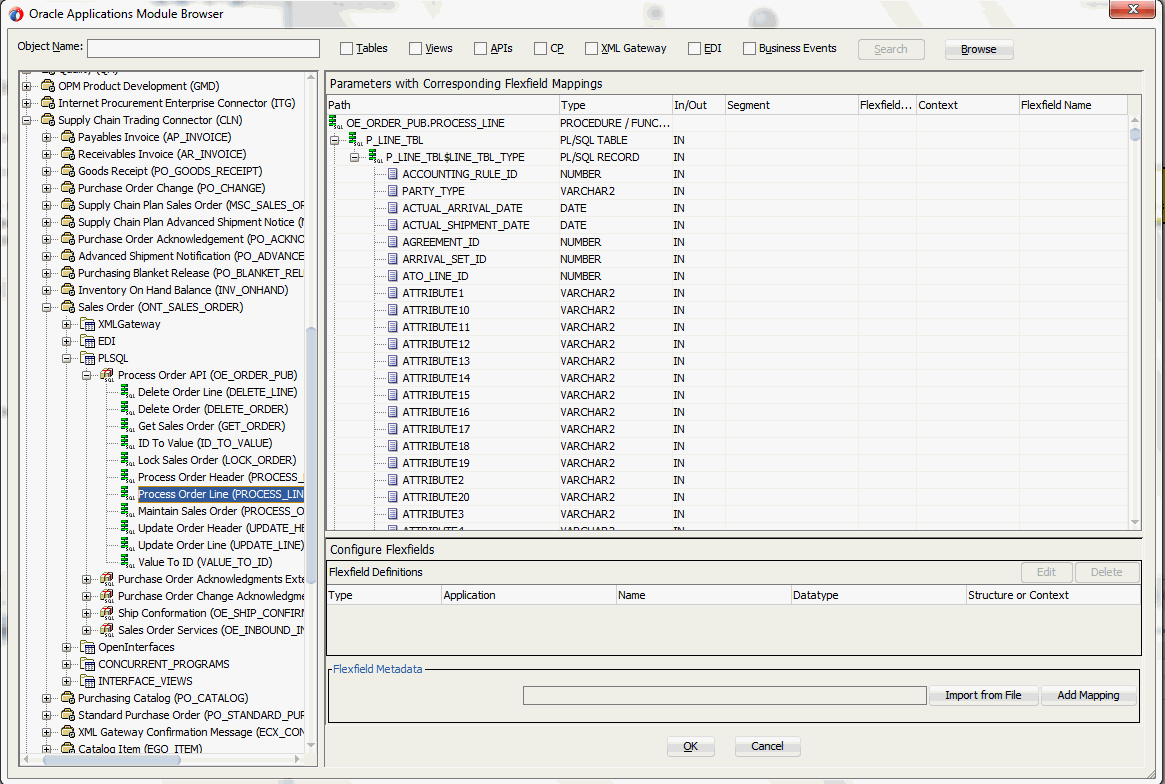Click the Cancel button

[x=768, y=746]
